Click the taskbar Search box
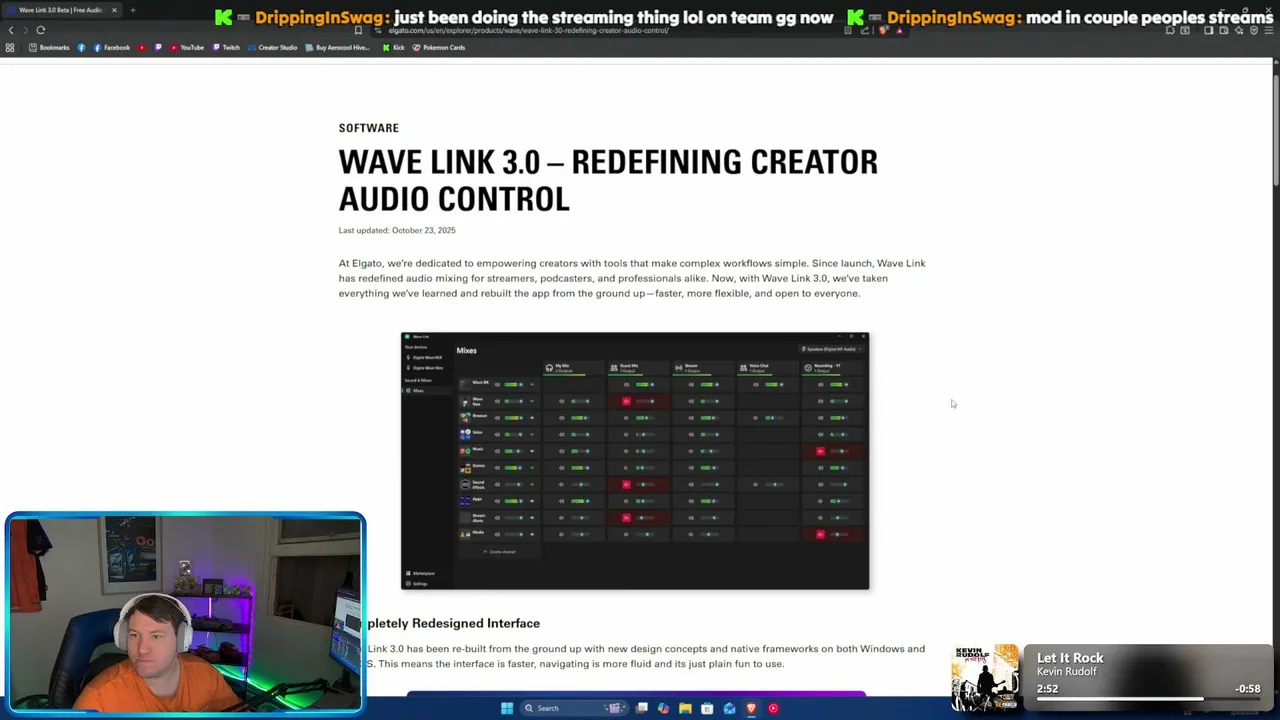 click(574, 708)
